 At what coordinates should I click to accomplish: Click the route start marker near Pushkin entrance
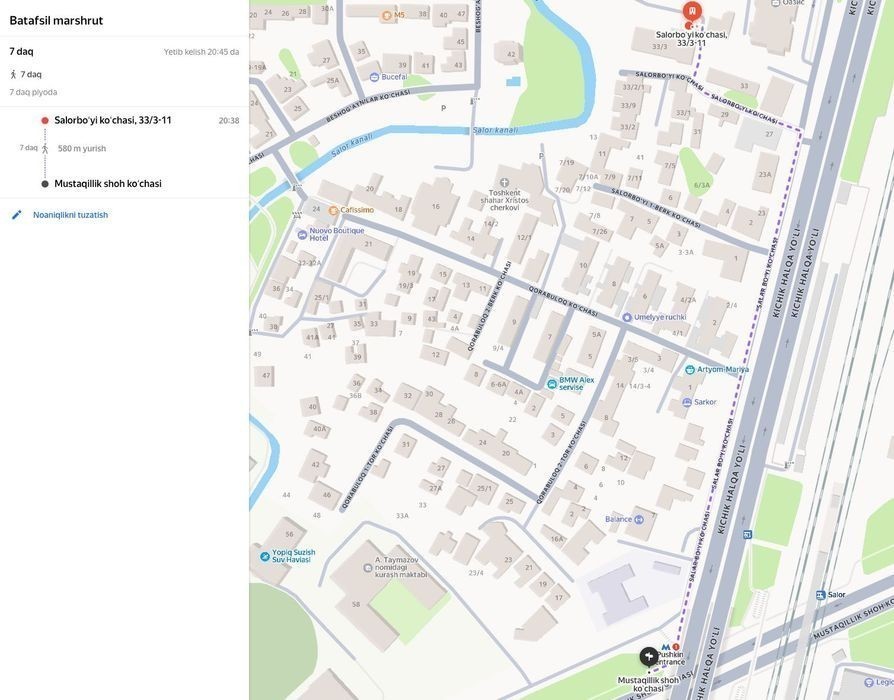(x=649, y=657)
